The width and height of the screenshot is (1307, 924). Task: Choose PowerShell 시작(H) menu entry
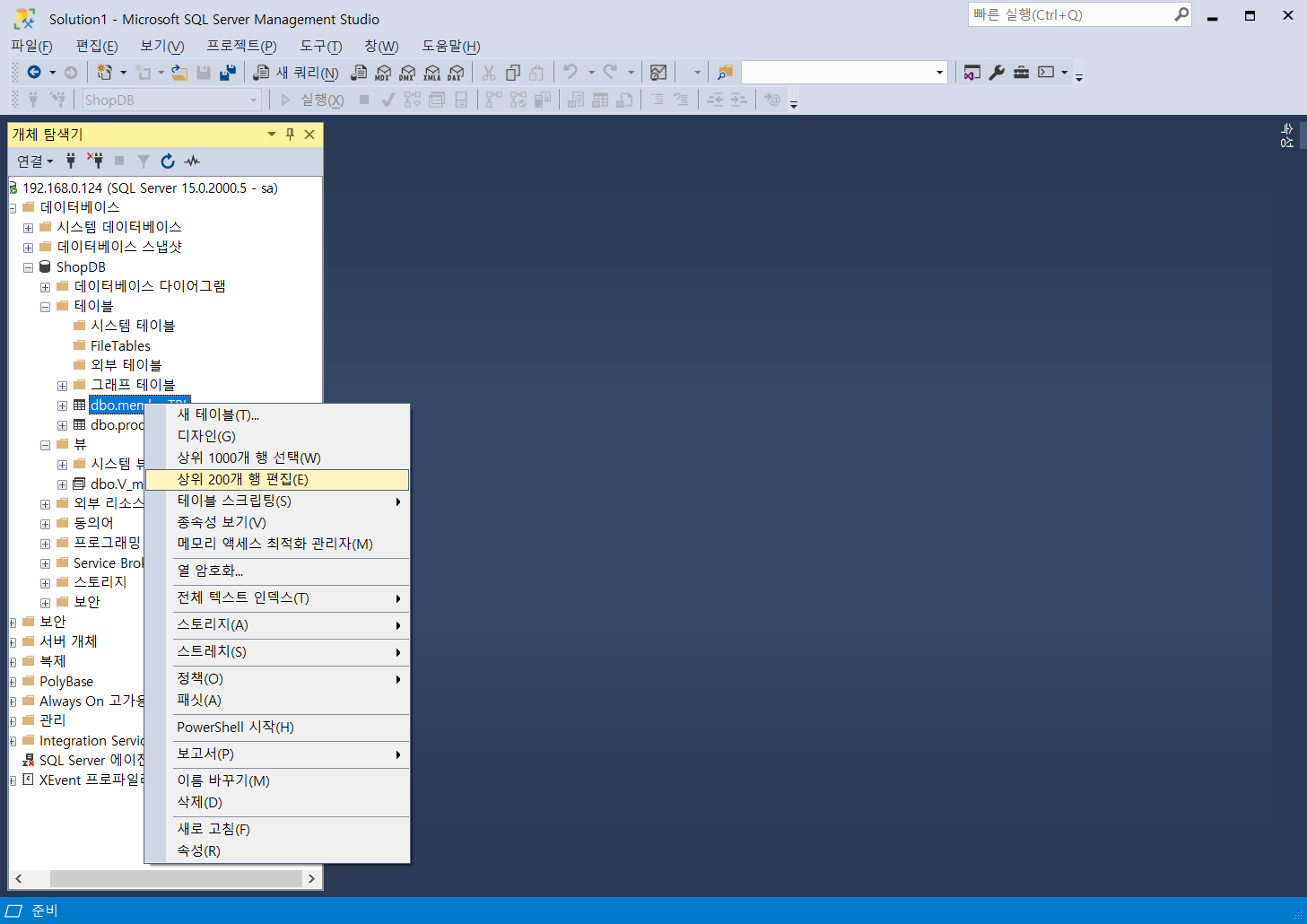click(277, 727)
